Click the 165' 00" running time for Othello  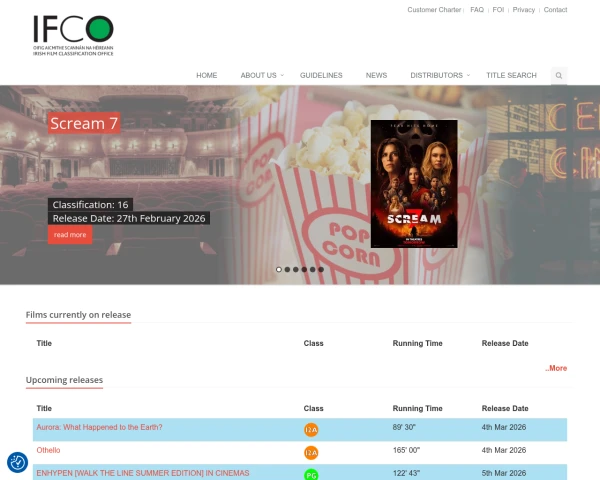point(406,450)
